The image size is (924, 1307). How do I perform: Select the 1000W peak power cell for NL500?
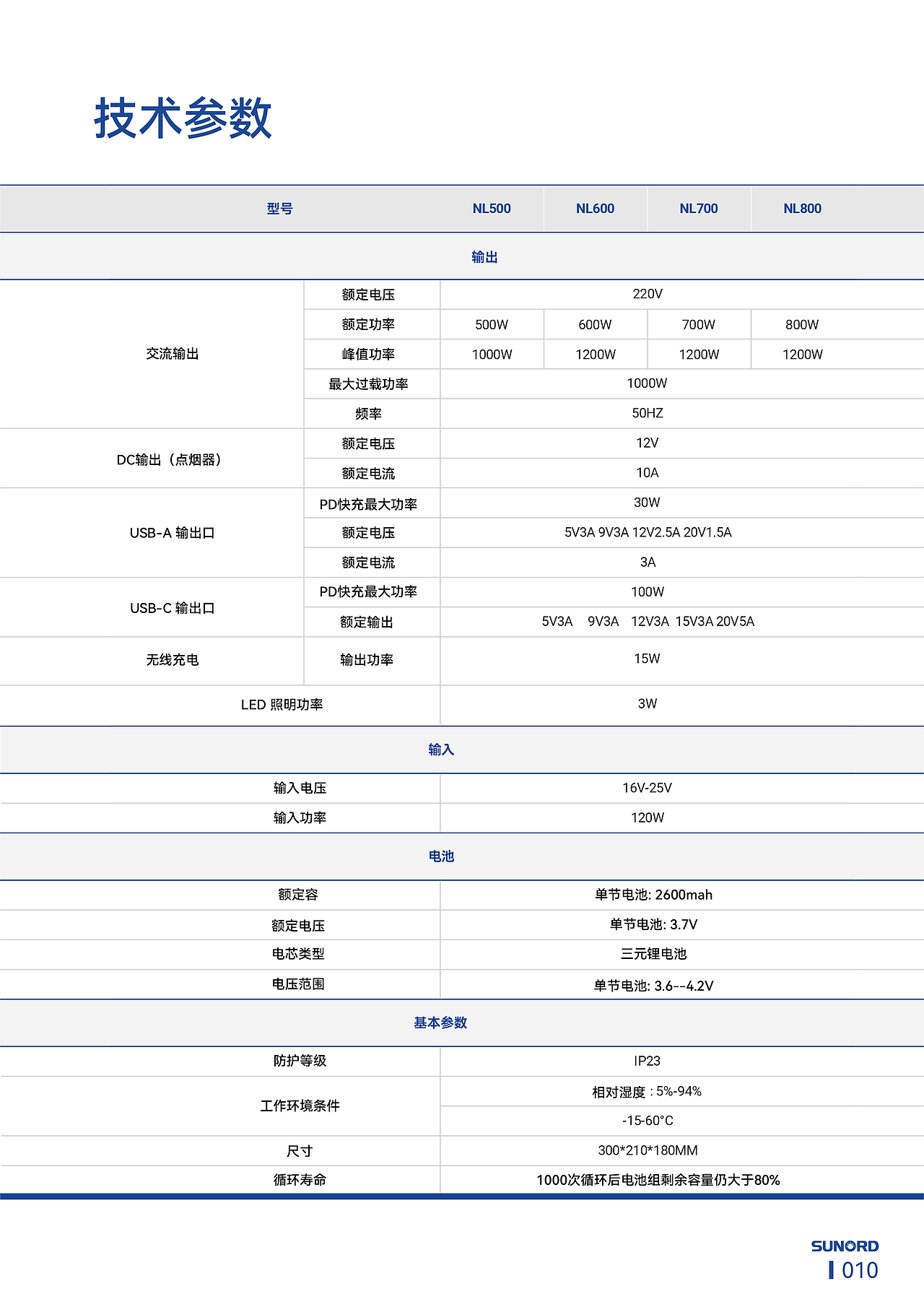[492, 355]
